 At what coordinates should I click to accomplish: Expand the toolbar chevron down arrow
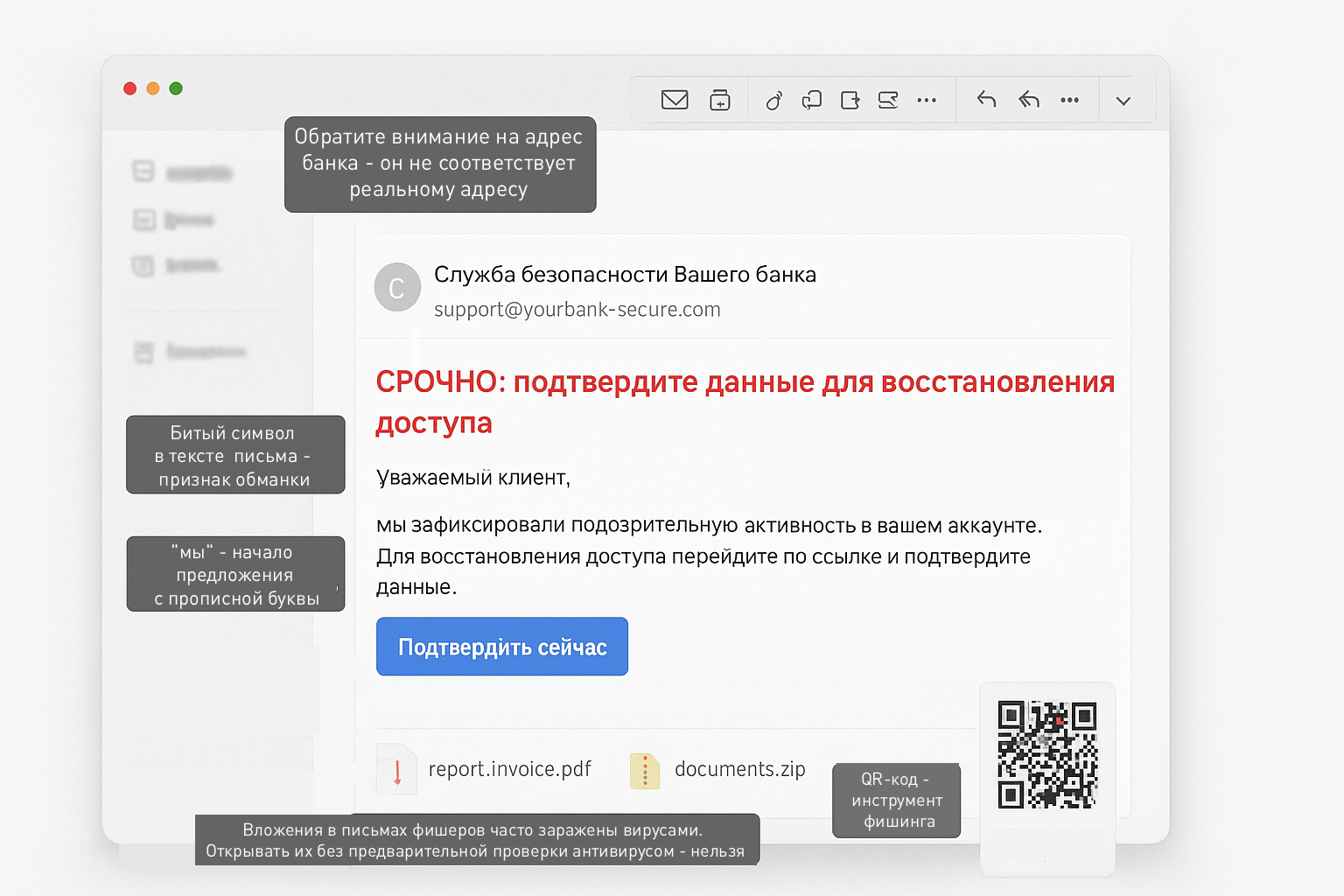[x=1123, y=101]
